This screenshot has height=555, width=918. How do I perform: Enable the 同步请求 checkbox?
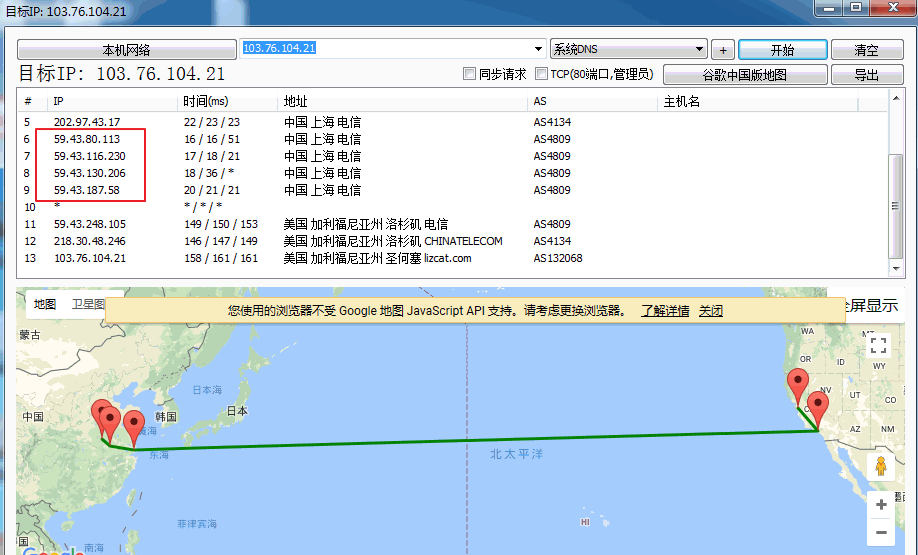pyautogui.click(x=469, y=74)
